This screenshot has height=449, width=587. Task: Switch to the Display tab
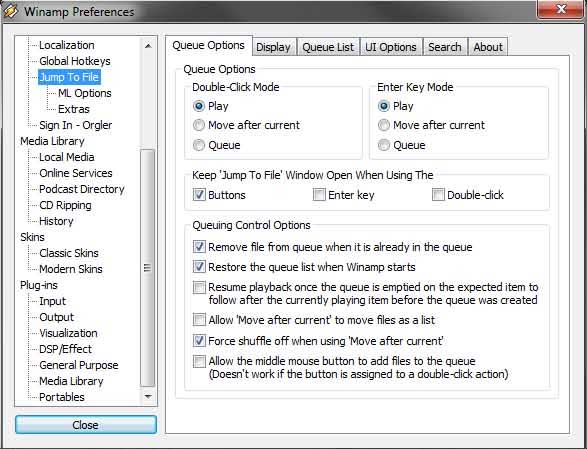tap(274, 47)
